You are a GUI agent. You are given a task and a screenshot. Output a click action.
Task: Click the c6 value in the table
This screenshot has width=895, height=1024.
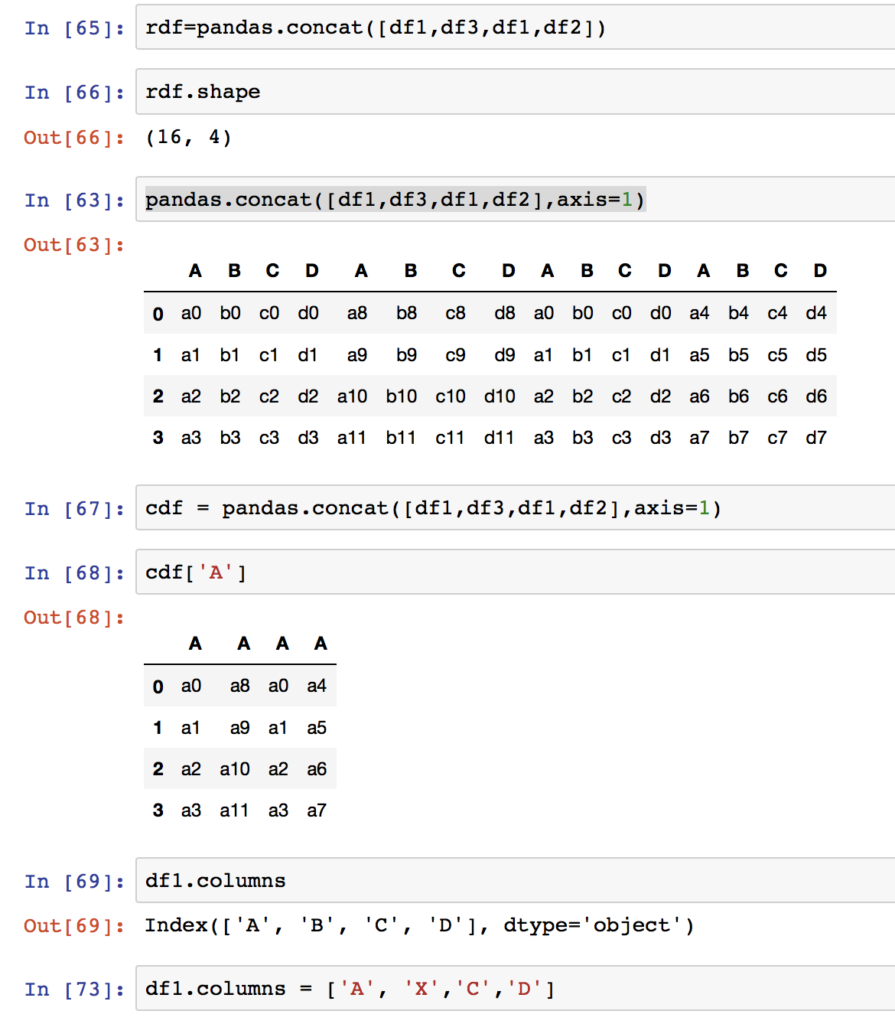click(777, 396)
